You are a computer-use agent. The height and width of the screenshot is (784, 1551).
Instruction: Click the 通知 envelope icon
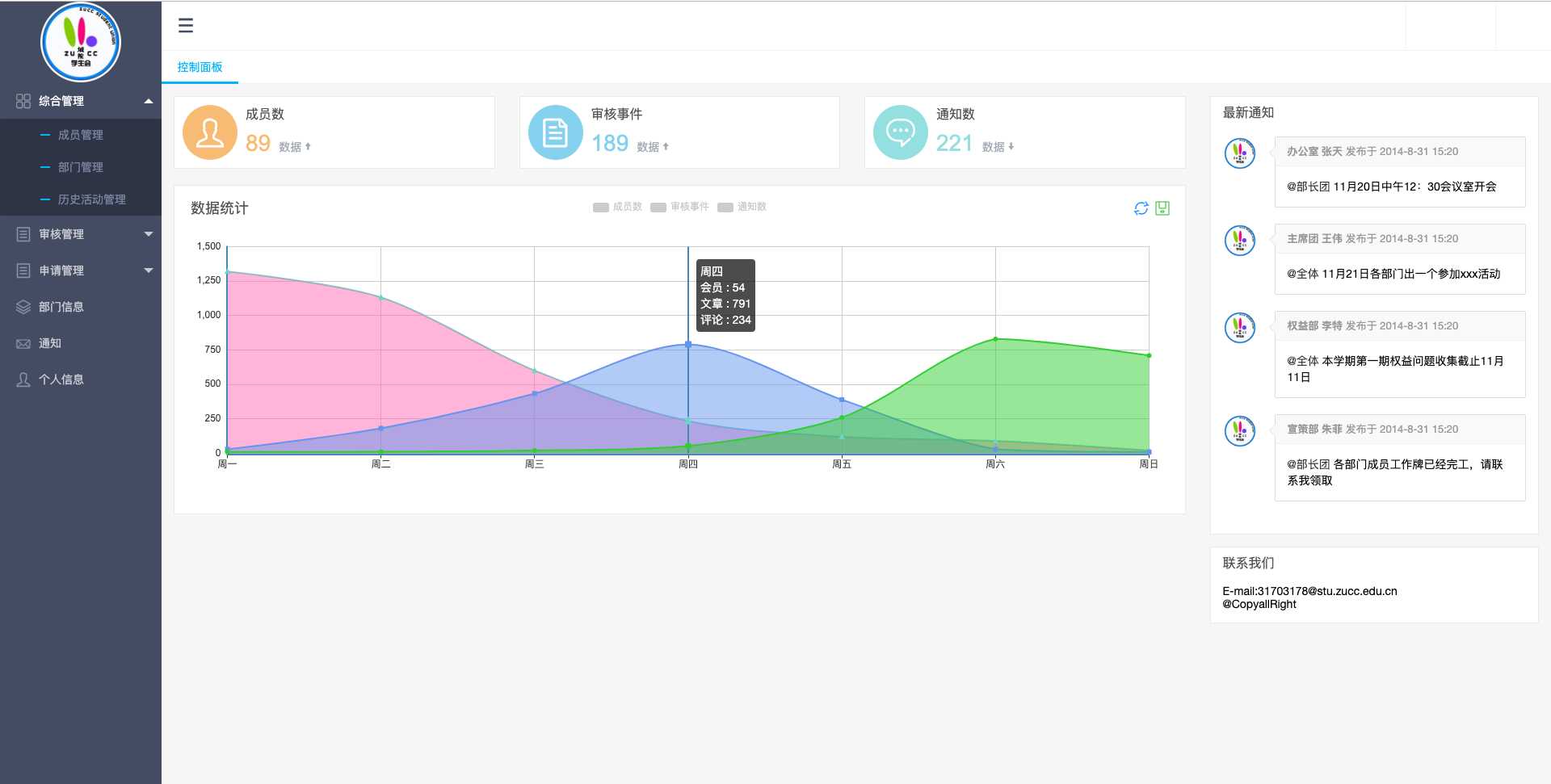23,343
